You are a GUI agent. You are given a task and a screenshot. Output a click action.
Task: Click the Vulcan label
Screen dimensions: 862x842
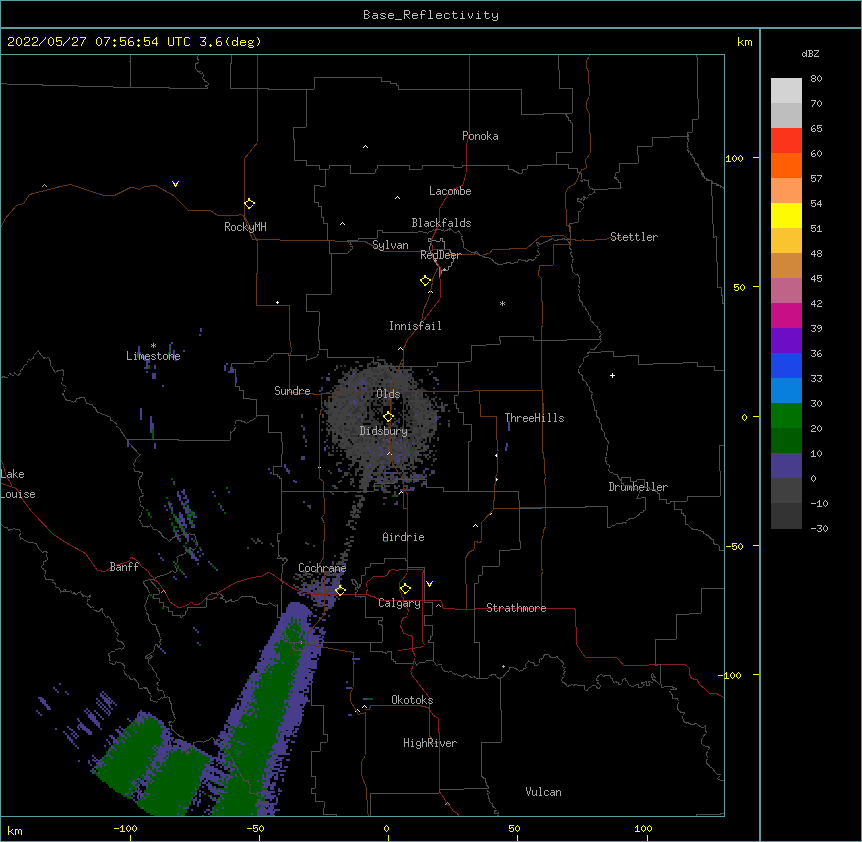543,792
